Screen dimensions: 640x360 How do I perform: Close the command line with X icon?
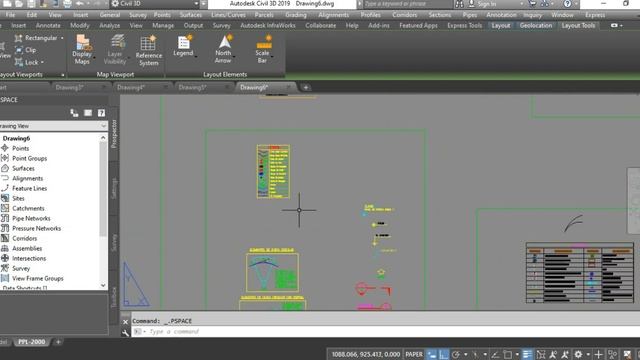point(125,322)
